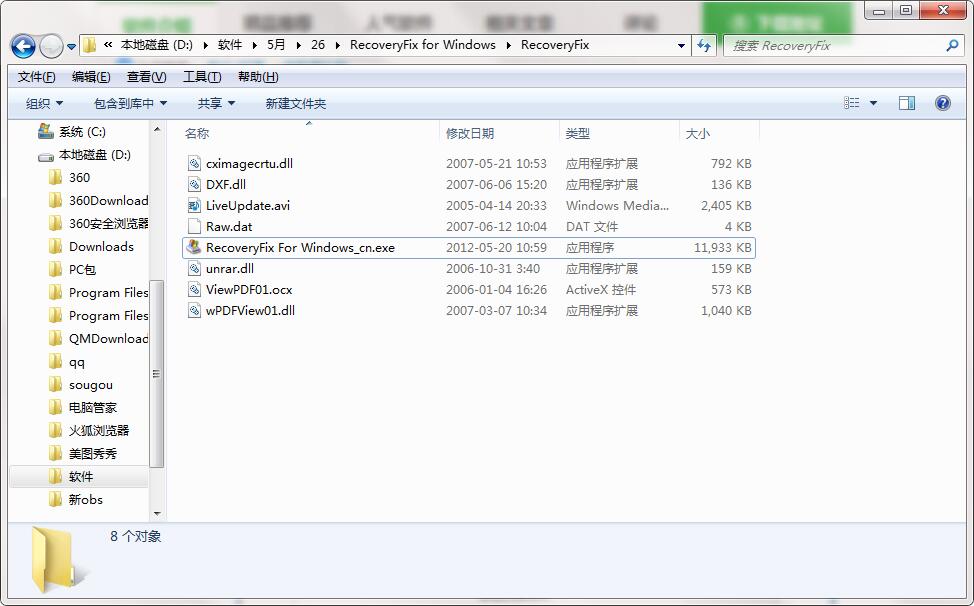Select RecoveryFix For Windows_cn.exe icon
Viewport: 974px width, 606px height.
(x=194, y=247)
